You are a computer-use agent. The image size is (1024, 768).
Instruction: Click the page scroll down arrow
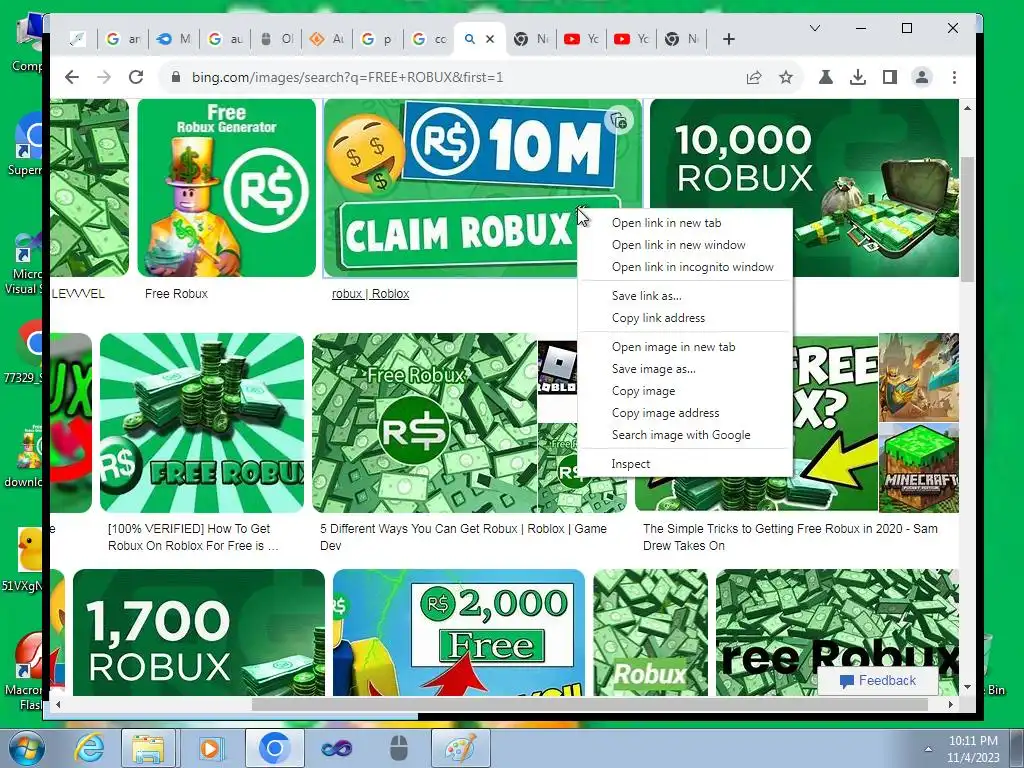[x=967, y=687]
